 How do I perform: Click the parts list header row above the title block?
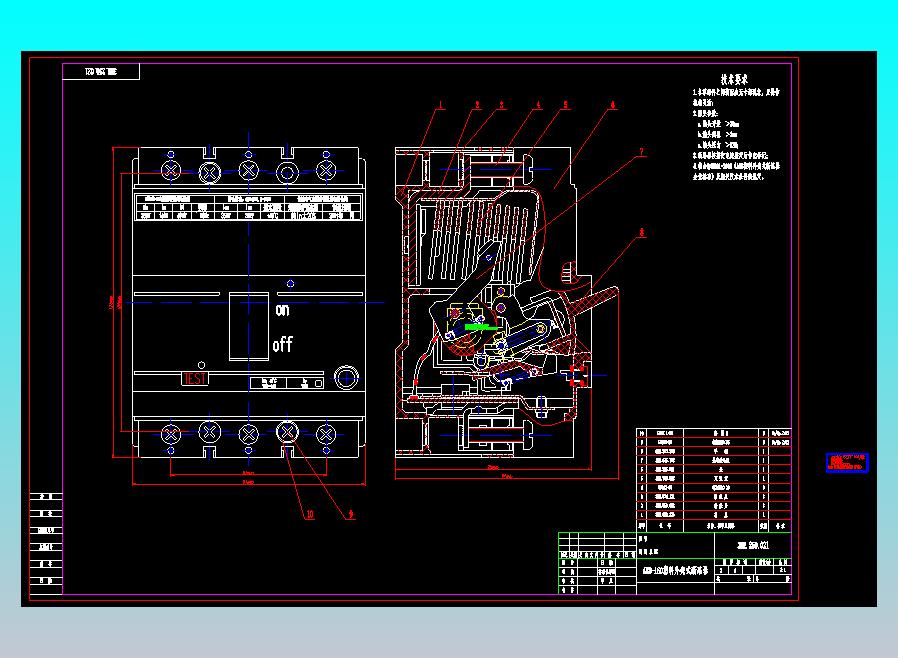714,526
